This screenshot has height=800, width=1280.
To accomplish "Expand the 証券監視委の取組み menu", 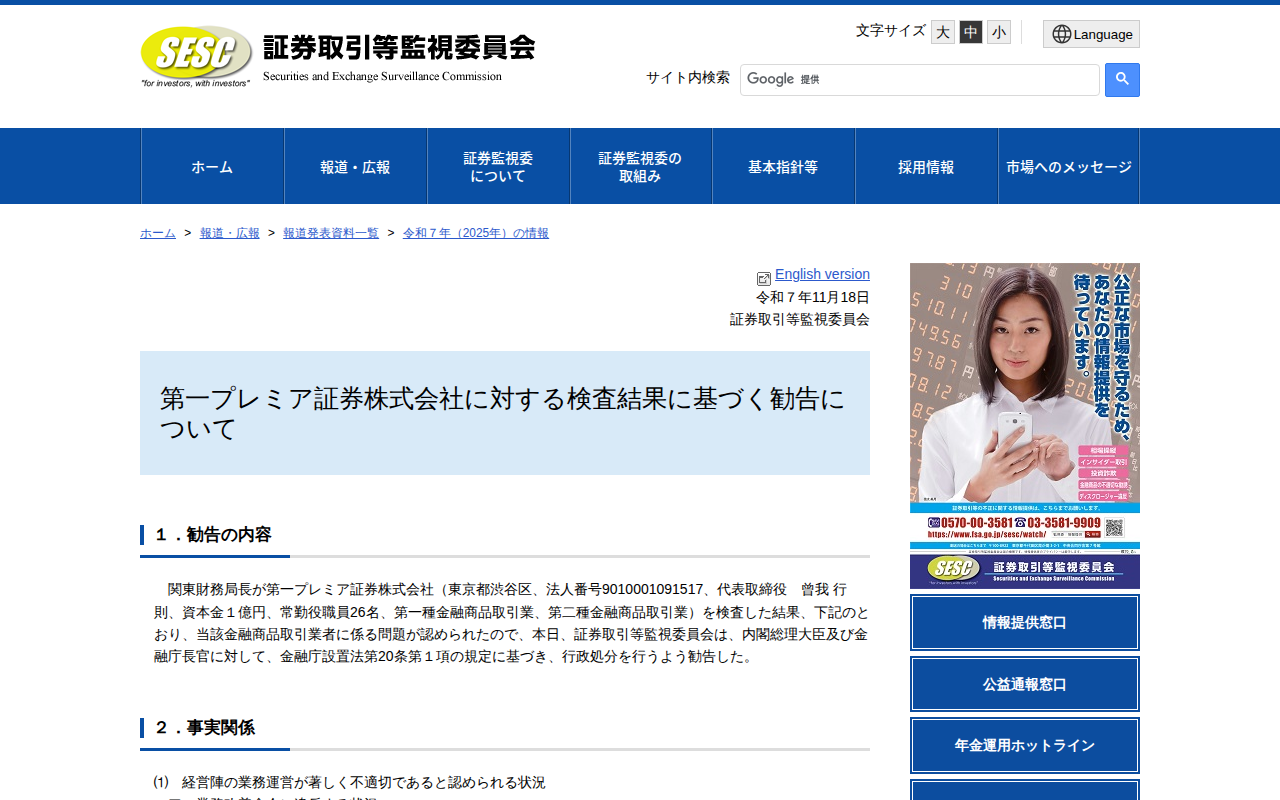I will click(x=641, y=167).
